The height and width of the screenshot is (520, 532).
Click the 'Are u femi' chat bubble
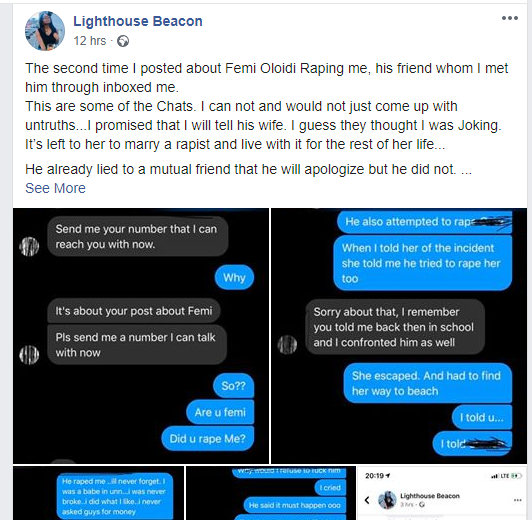click(x=220, y=412)
